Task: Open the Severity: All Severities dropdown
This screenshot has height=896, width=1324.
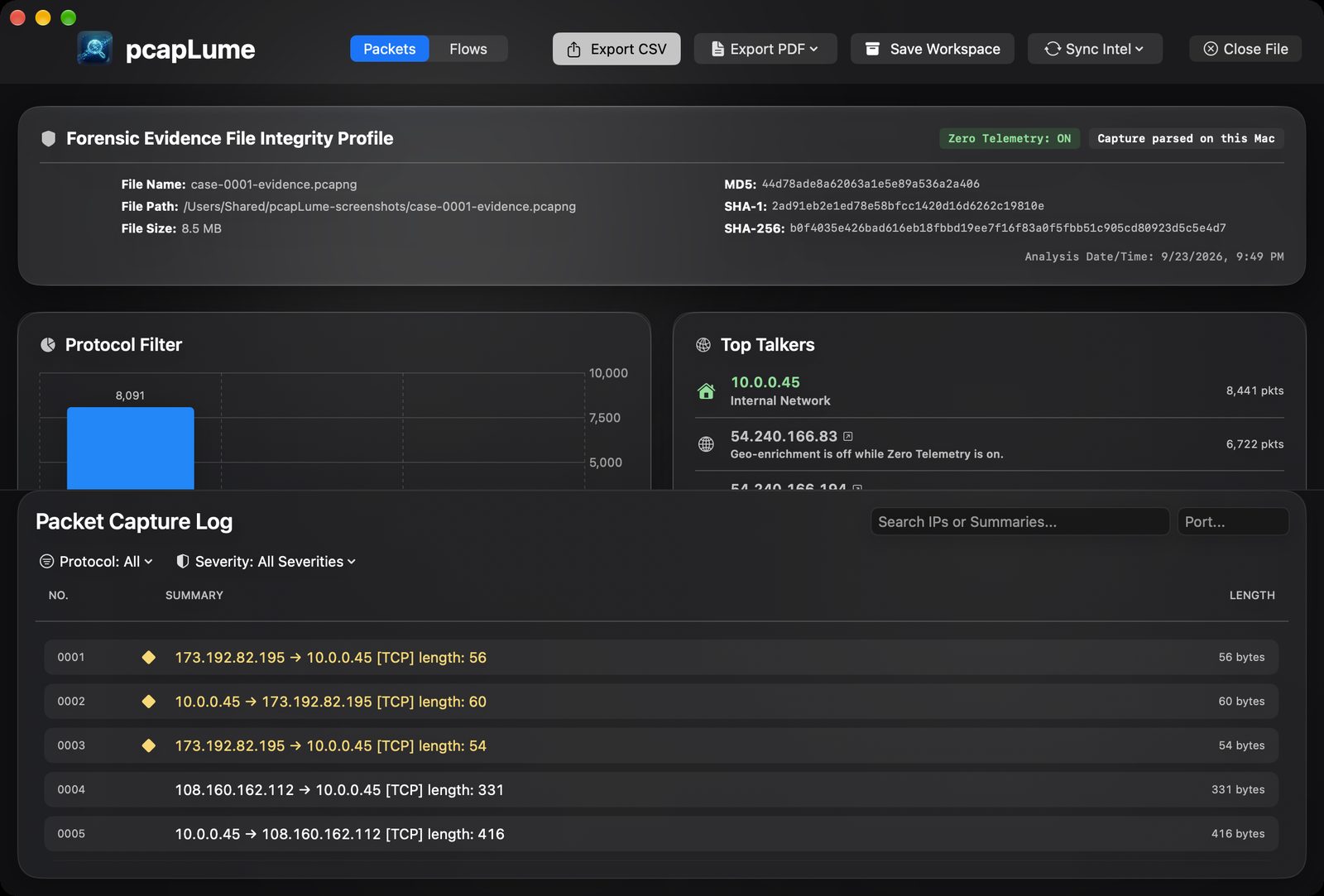Action: 266,562
